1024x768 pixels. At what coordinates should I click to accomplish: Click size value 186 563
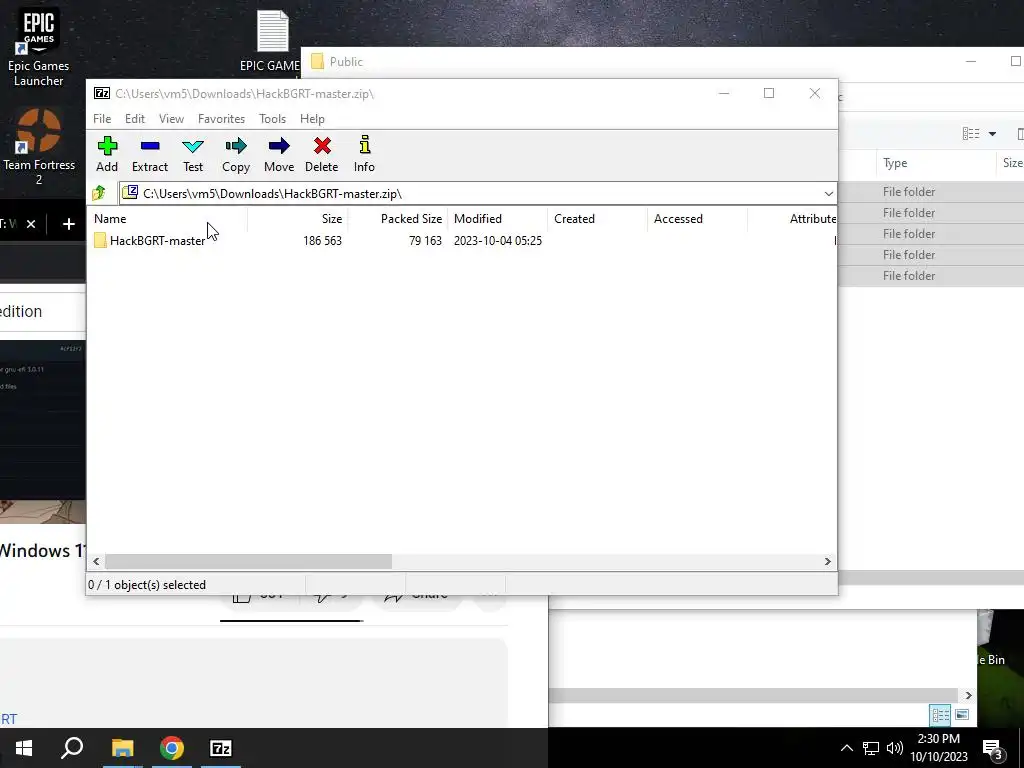tap(323, 241)
